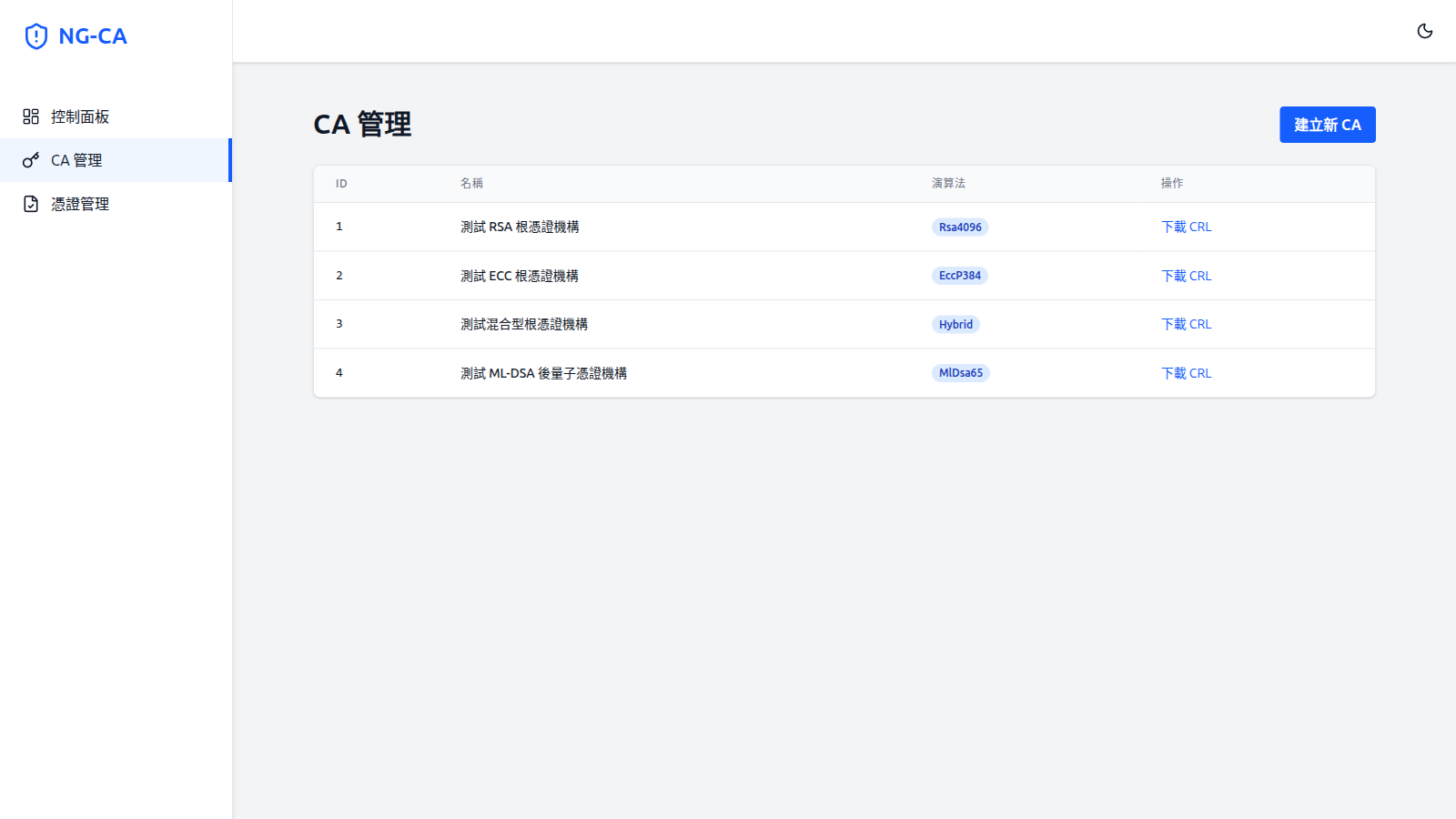This screenshot has width=1456, height=819.
Task: Download CRL for 測試混合型根憑證機構
Action: pyautogui.click(x=1186, y=324)
